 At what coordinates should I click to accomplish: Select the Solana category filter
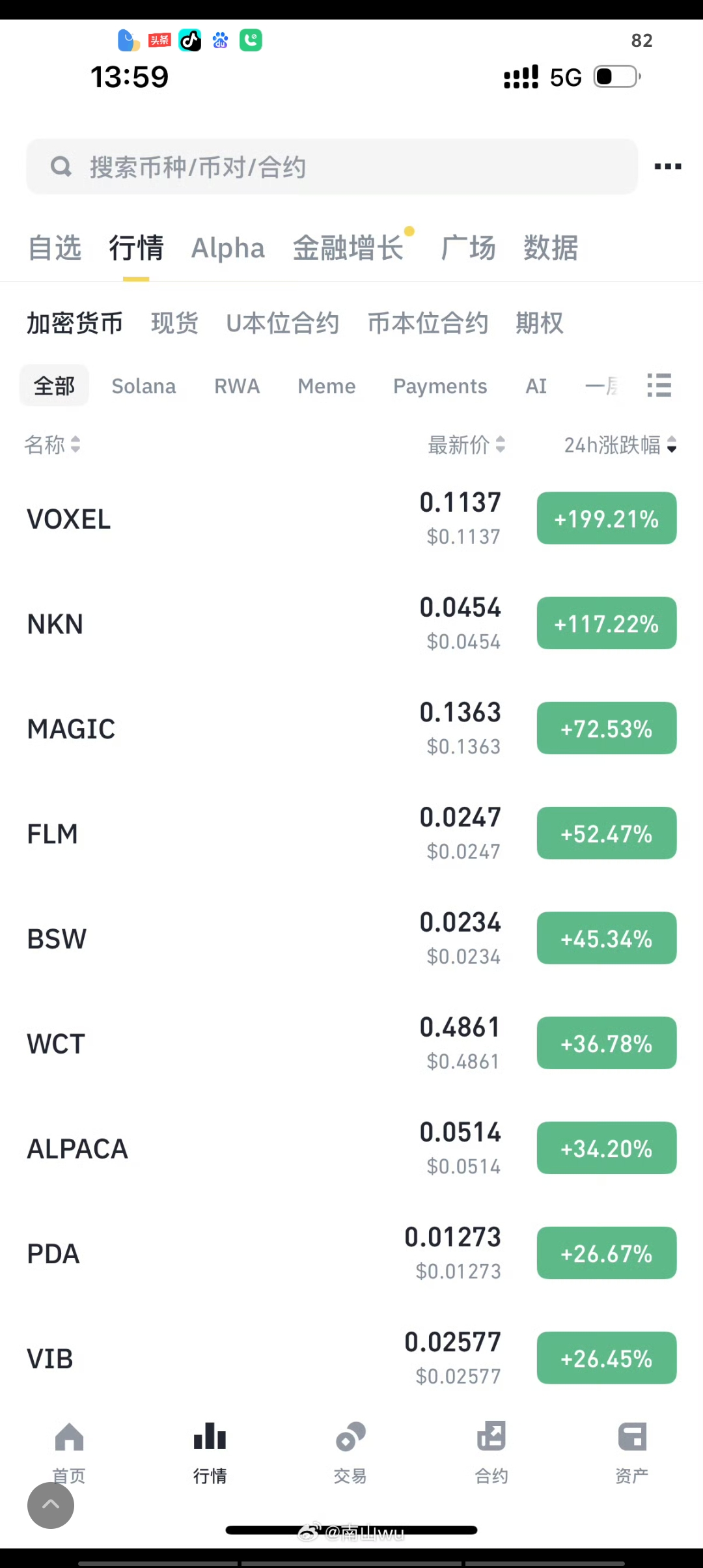tap(143, 386)
